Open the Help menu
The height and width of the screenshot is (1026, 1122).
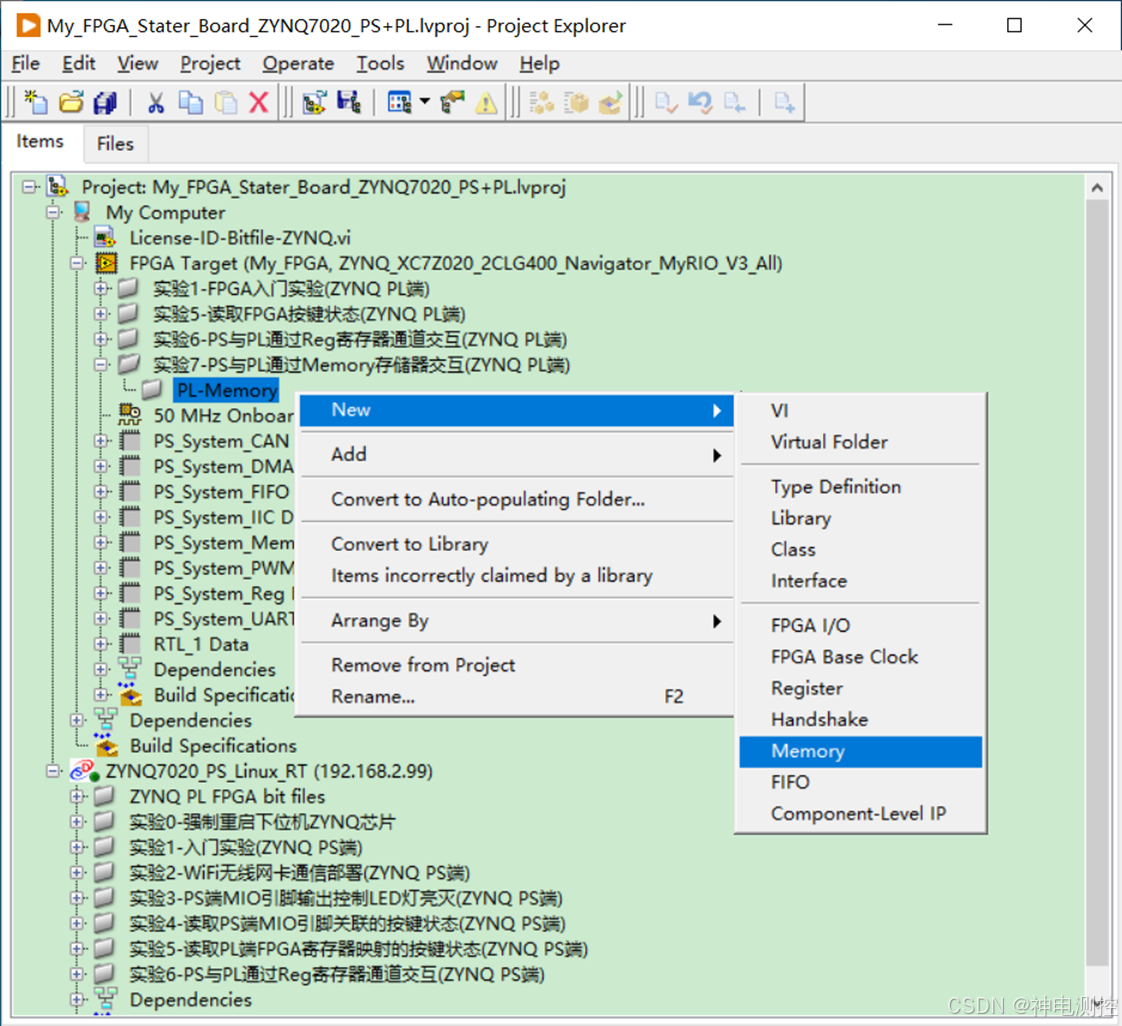pos(540,64)
